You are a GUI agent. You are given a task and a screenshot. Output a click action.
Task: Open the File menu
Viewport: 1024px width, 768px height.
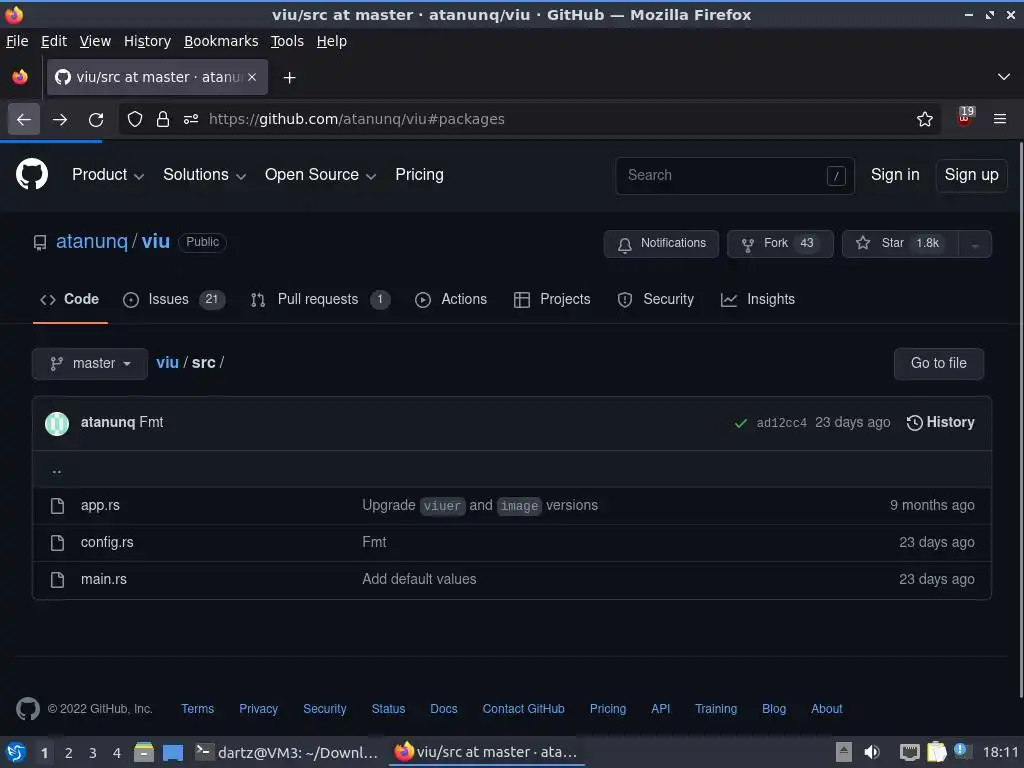tap(17, 41)
